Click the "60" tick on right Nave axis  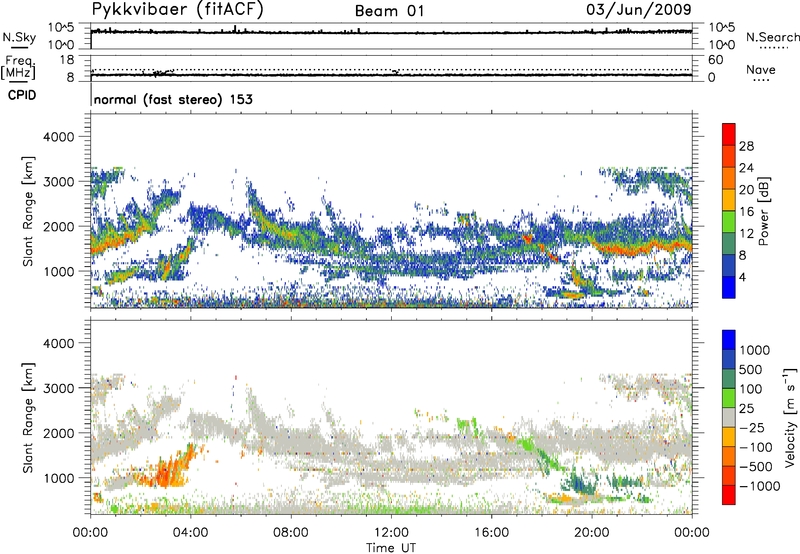click(x=715, y=60)
